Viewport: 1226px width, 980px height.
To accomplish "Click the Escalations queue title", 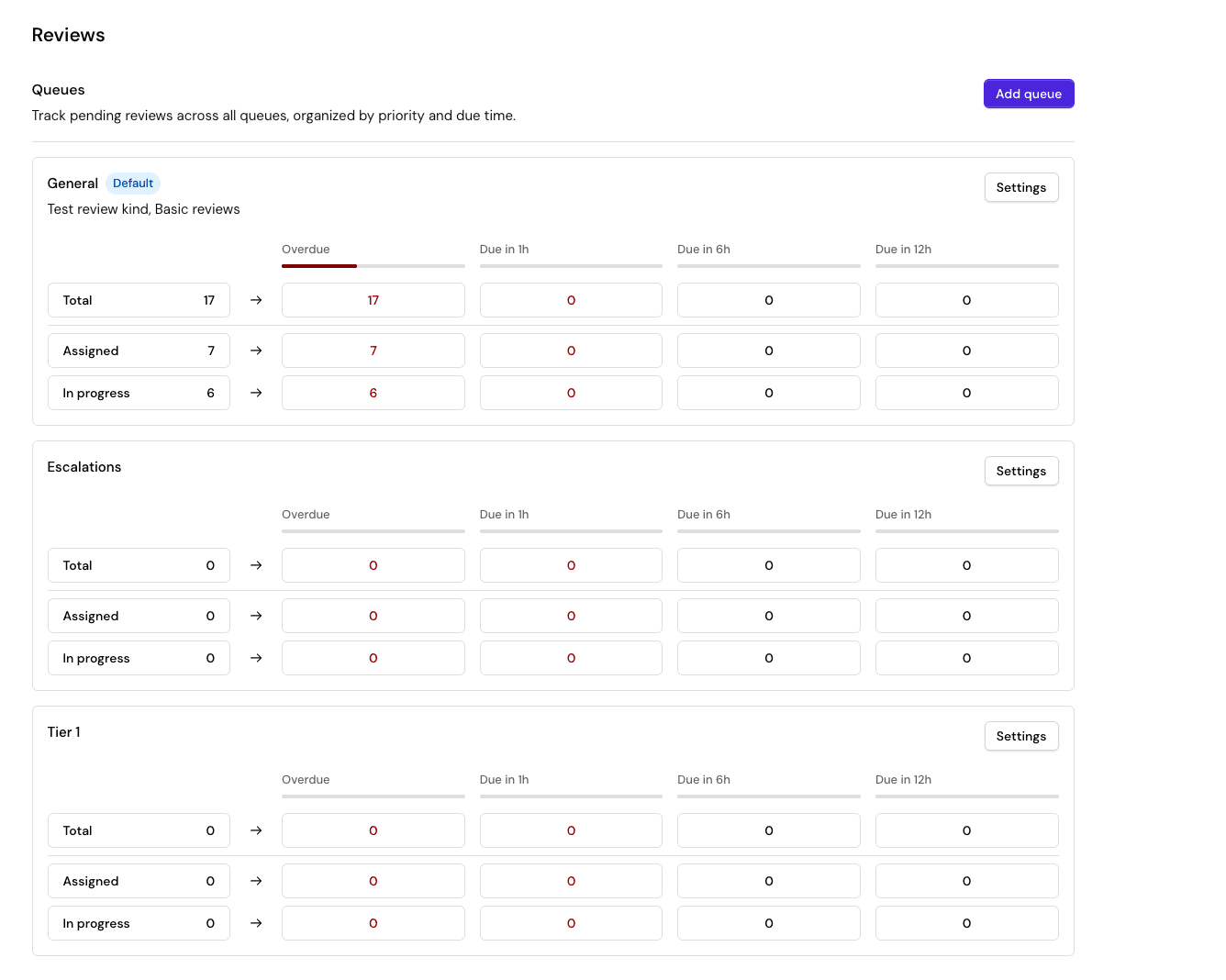I will coord(84,467).
